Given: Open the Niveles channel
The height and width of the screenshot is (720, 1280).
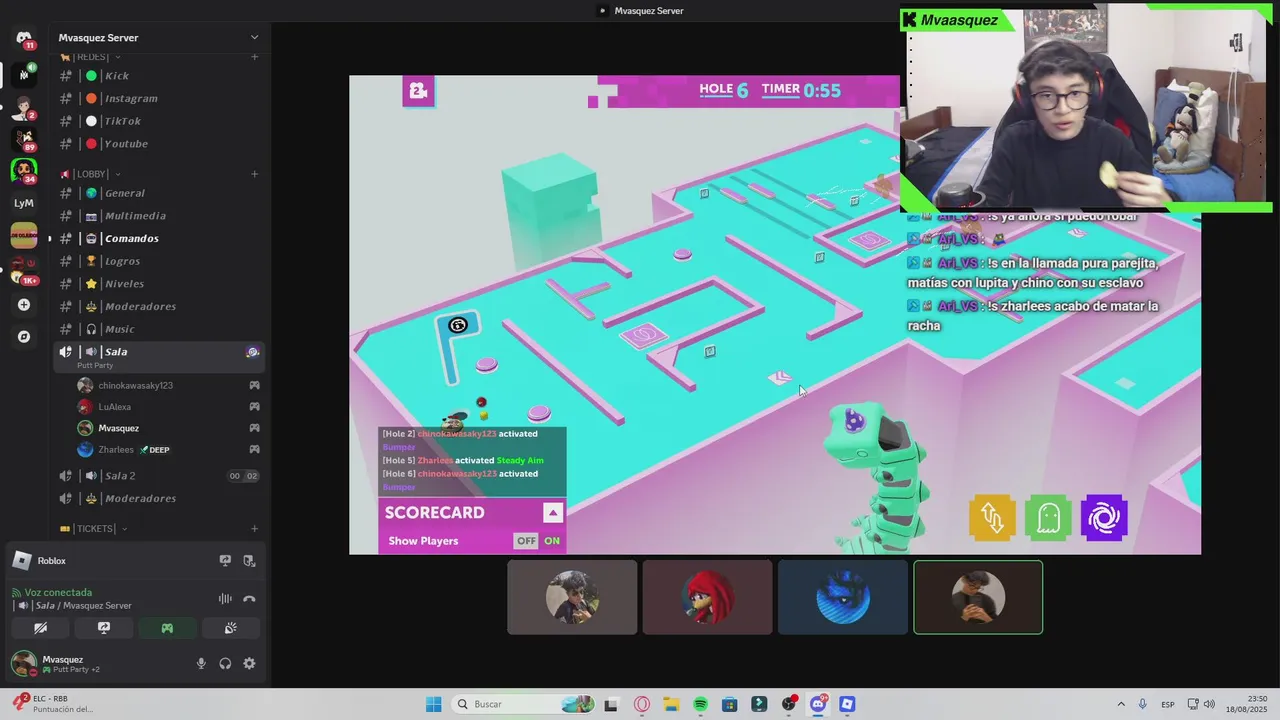Looking at the screenshot, I should pyautogui.click(x=158, y=284).
